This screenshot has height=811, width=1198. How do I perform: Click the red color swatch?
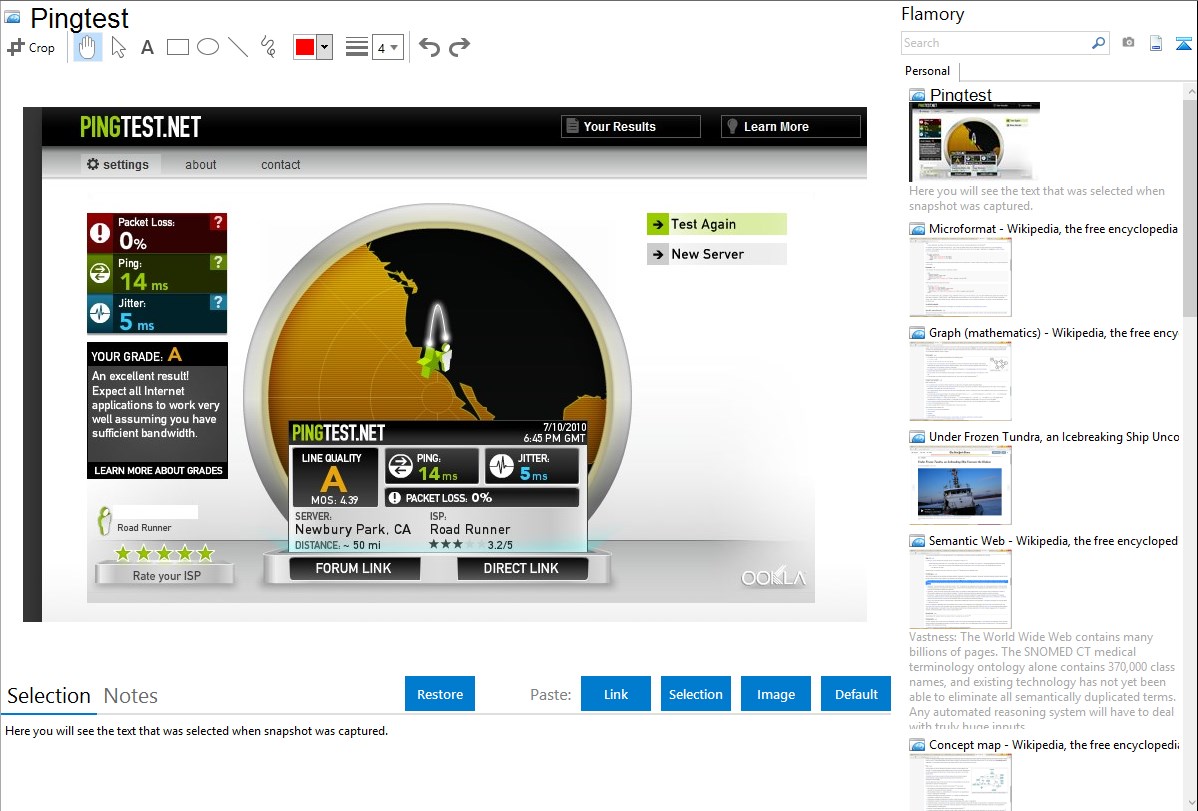pos(305,47)
